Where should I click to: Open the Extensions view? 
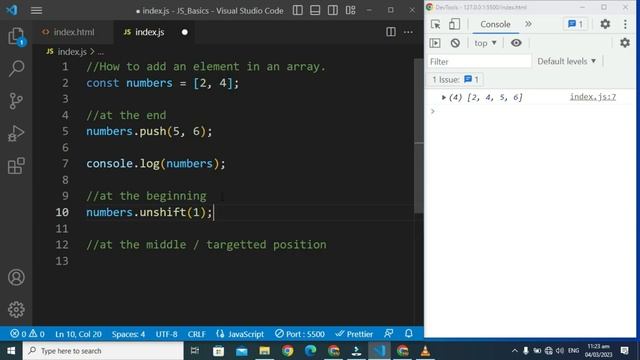coord(16,166)
